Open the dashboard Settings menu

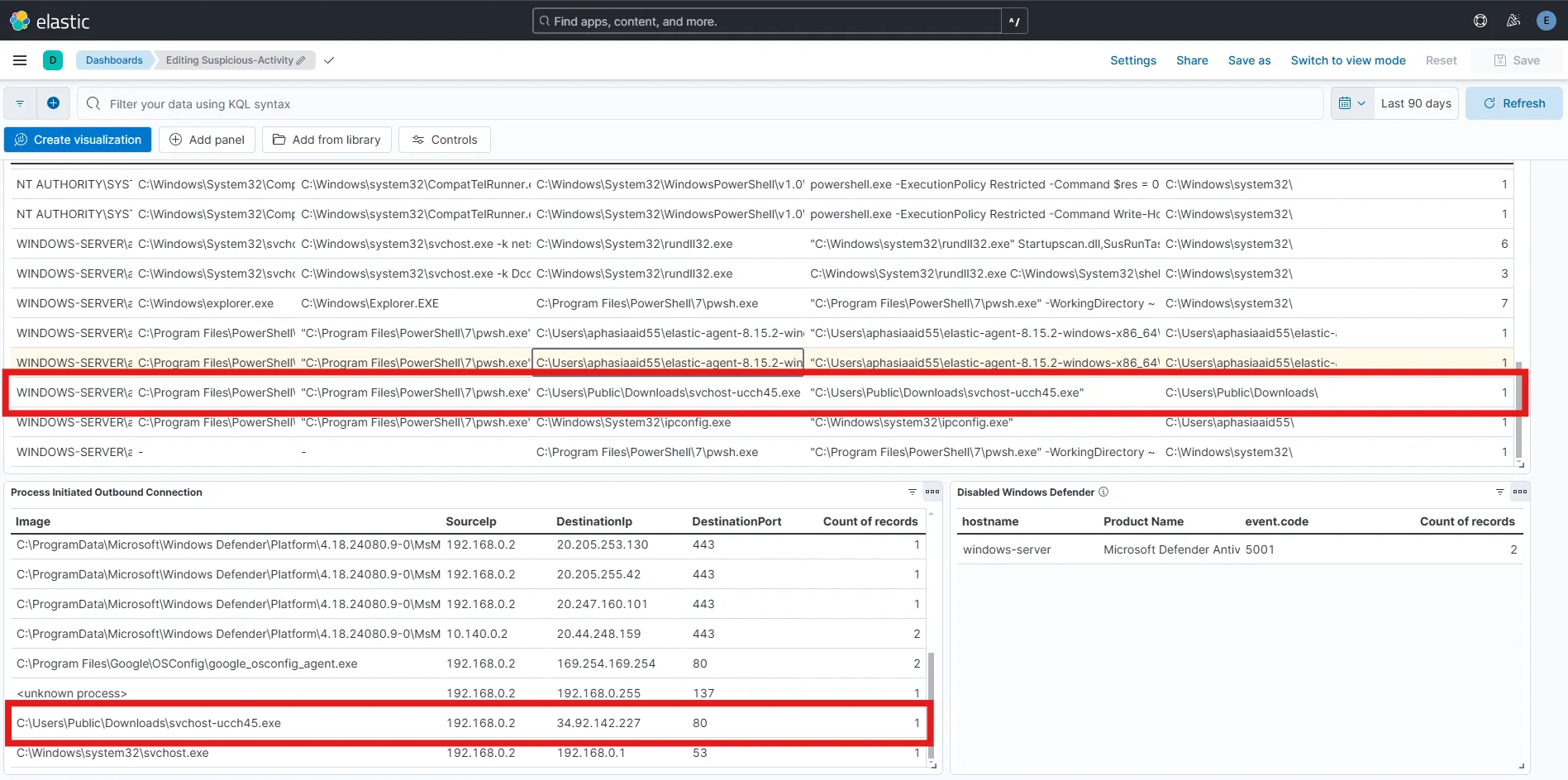[1132, 59]
